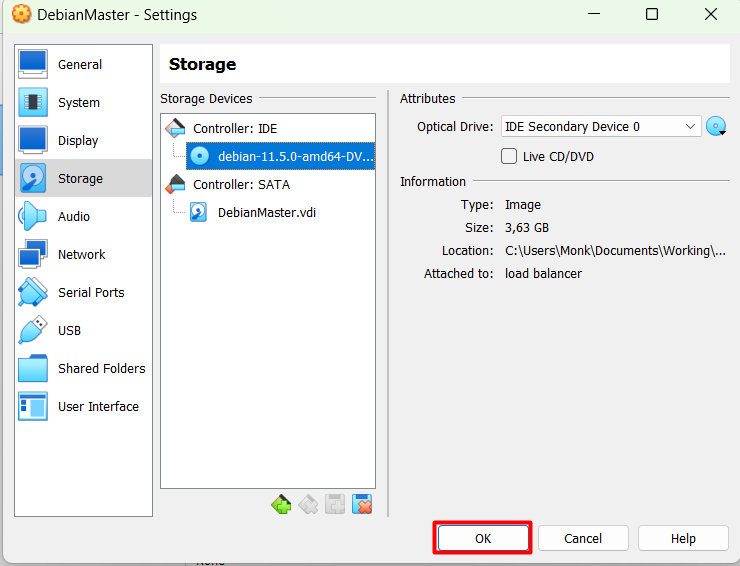This screenshot has height=566, width=740.
Task: Minimize the Settings window
Action: tap(594, 14)
